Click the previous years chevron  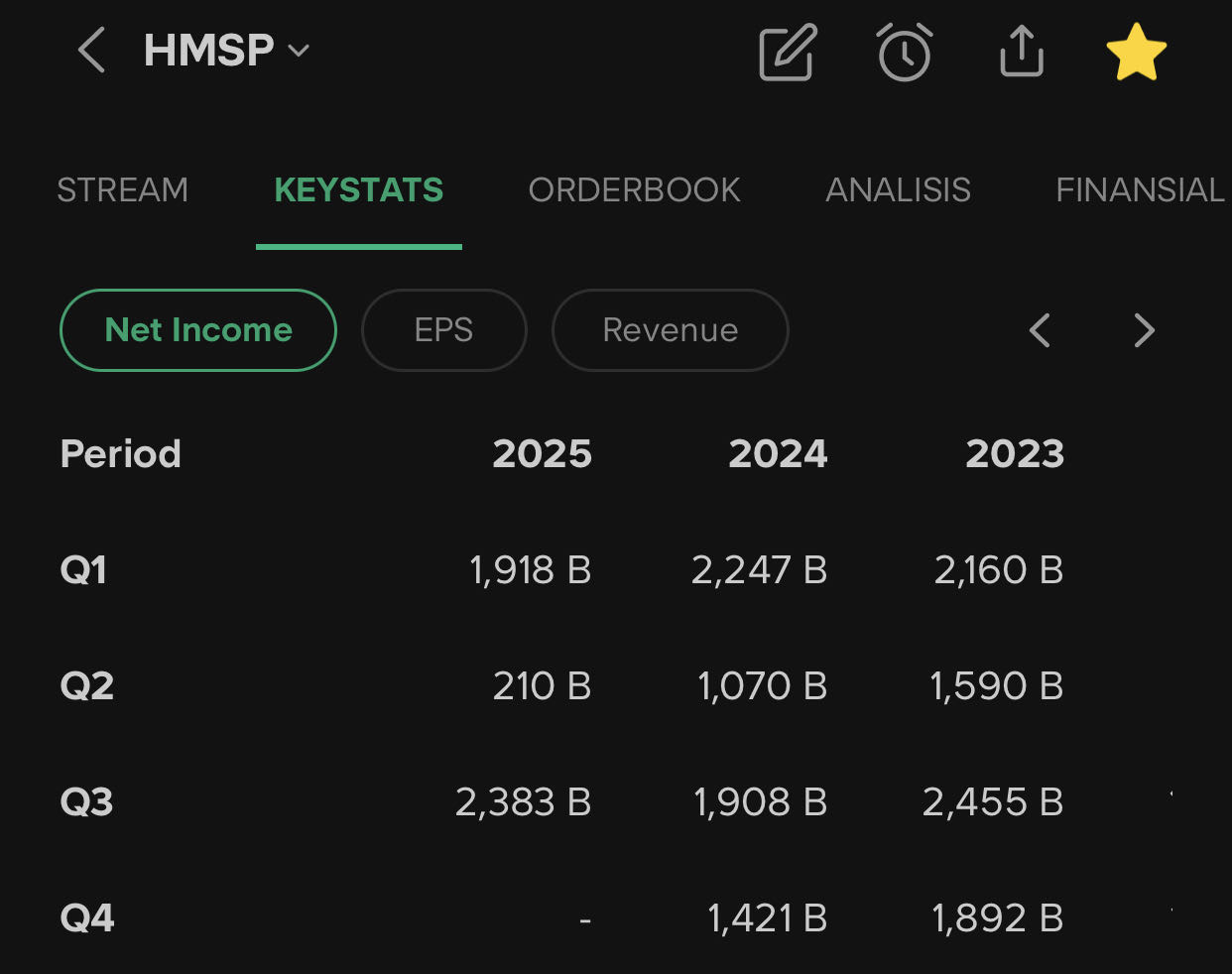pos(1040,330)
